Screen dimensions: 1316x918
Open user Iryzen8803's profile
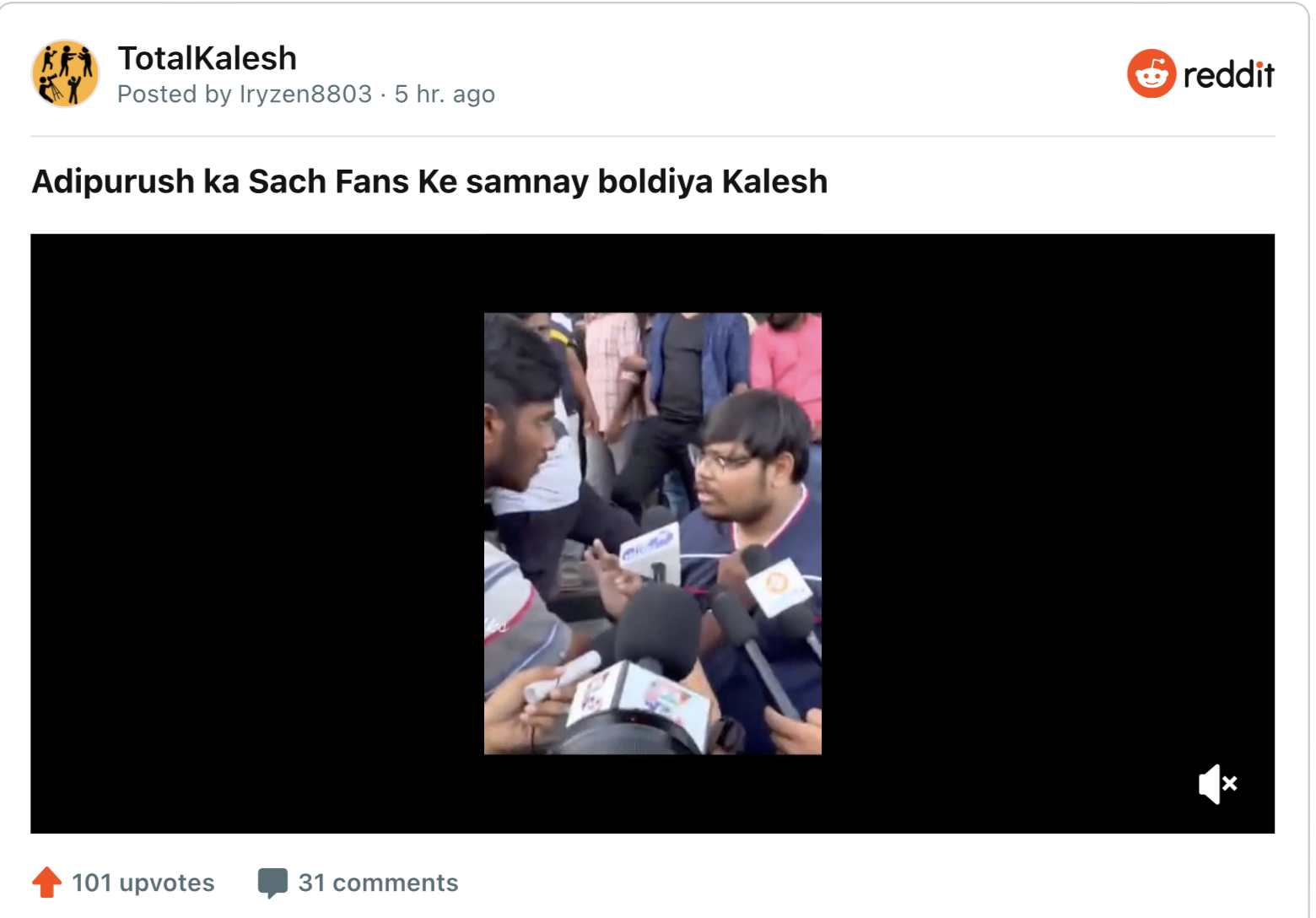pos(305,94)
